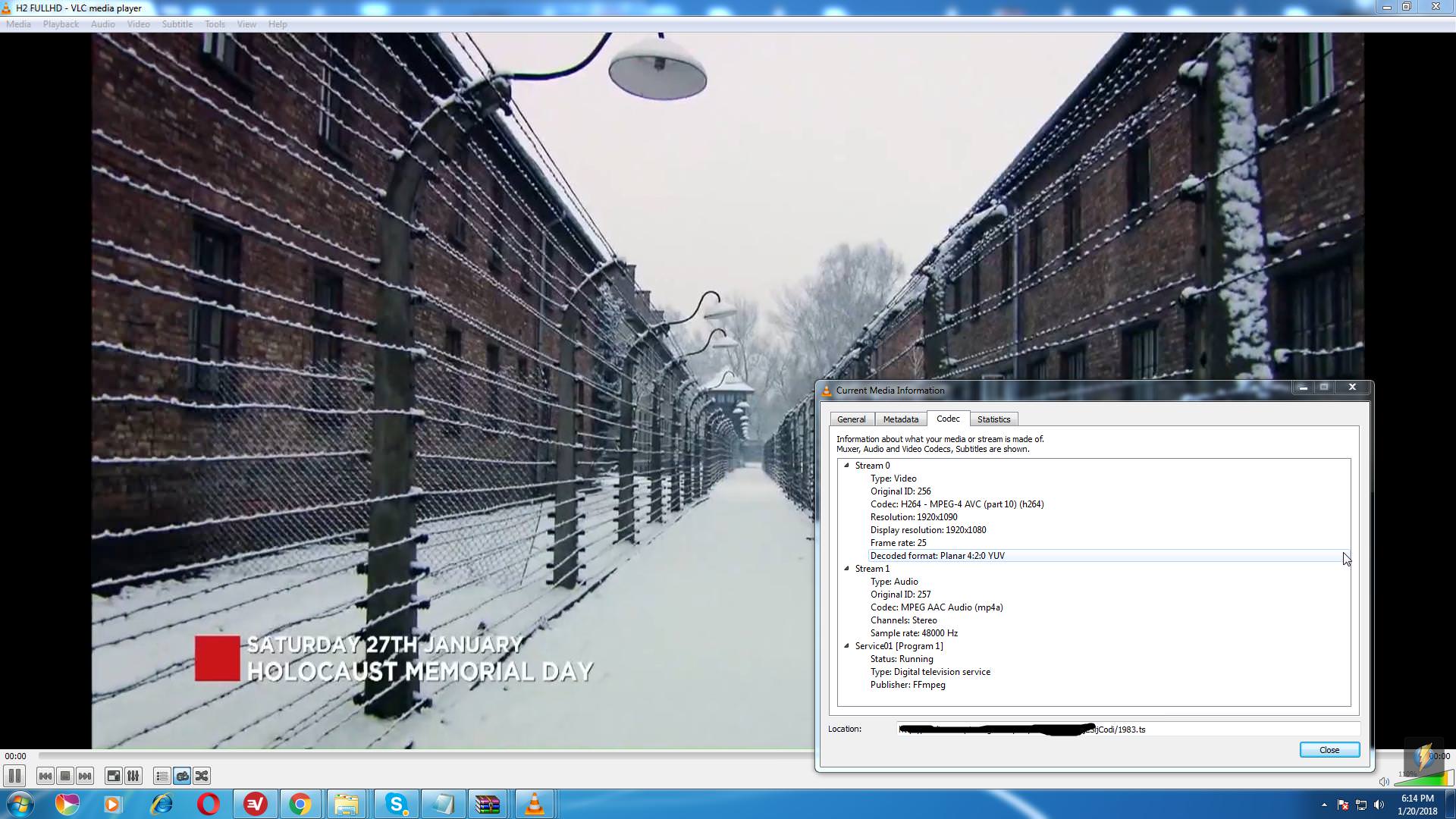The width and height of the screenshot is (1456, 819).
Task: Switch to VLC cone taskbar icon
Action: click(534, 804)
